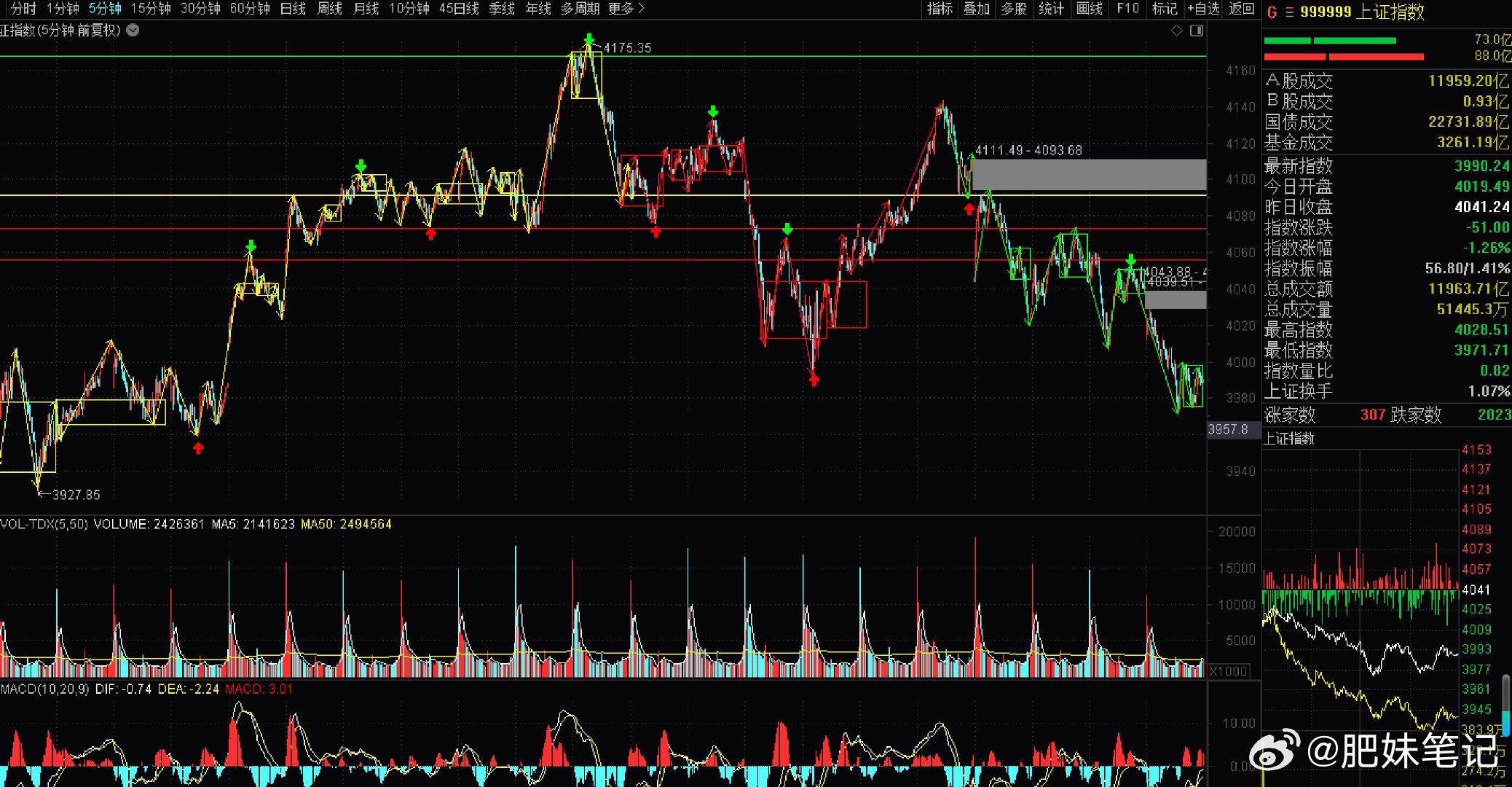Click the 叠加 overlay button

click(977, 8)
